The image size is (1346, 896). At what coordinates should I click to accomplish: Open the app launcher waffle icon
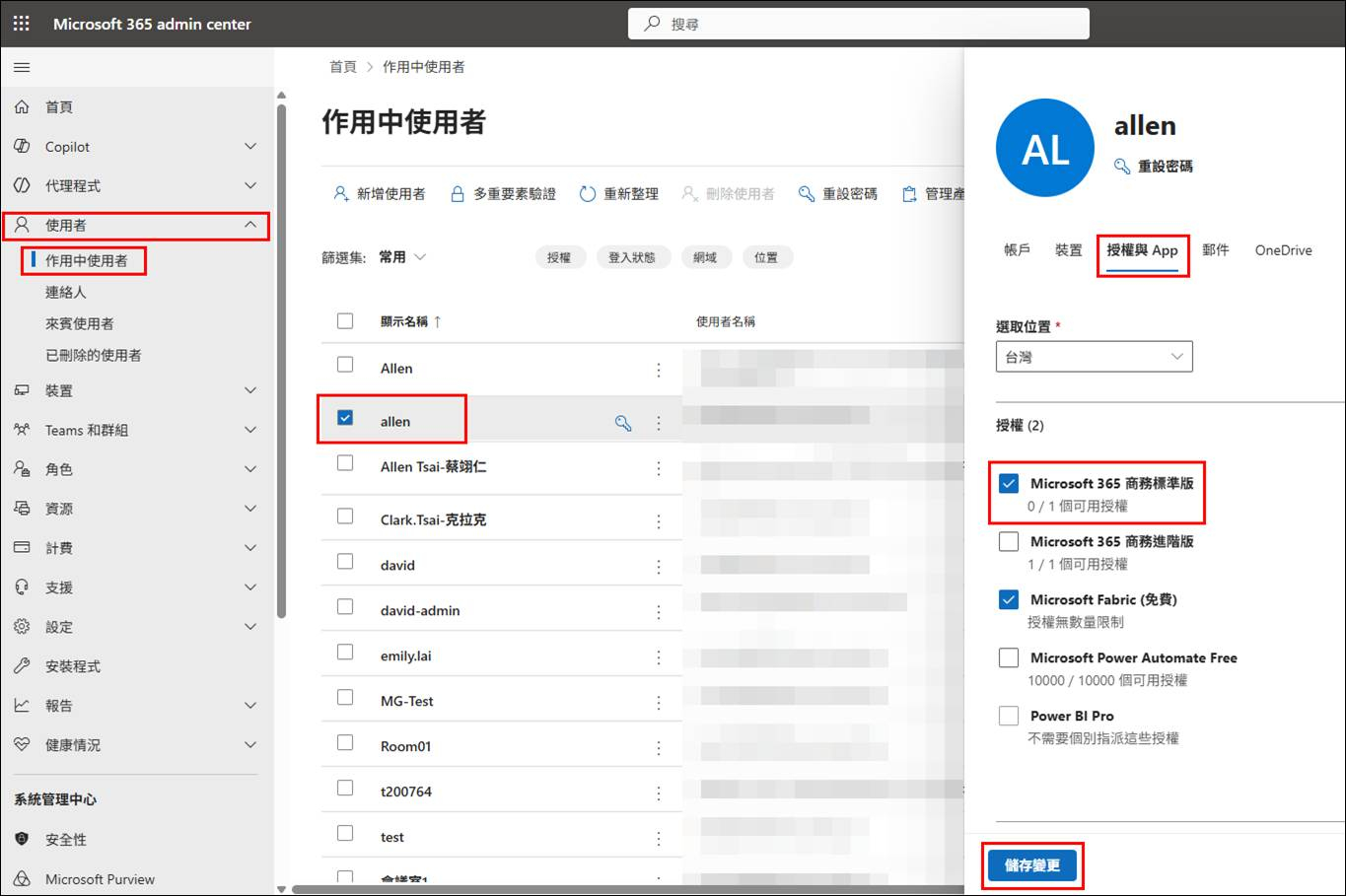(22, 24)
